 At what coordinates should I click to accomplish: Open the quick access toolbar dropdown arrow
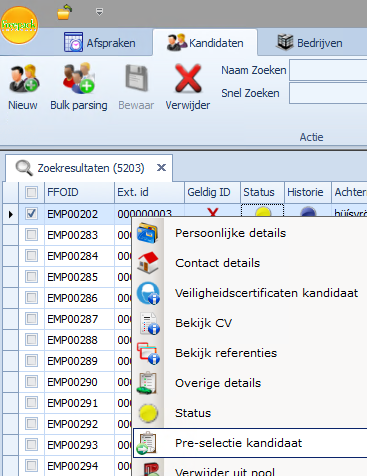[x=99, y=12]
